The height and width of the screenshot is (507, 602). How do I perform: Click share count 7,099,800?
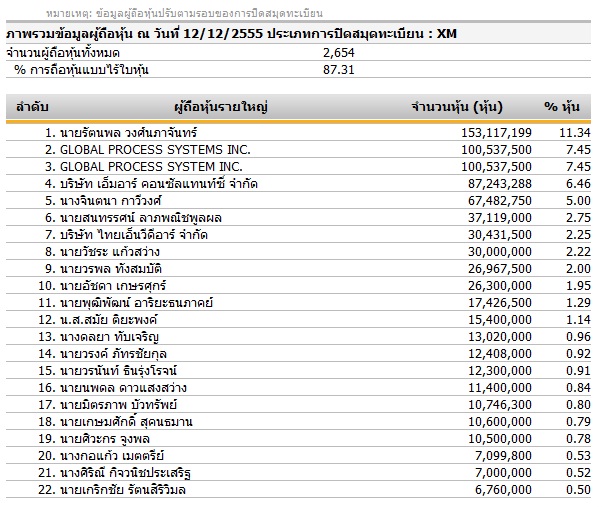click(x=503, y=456)
